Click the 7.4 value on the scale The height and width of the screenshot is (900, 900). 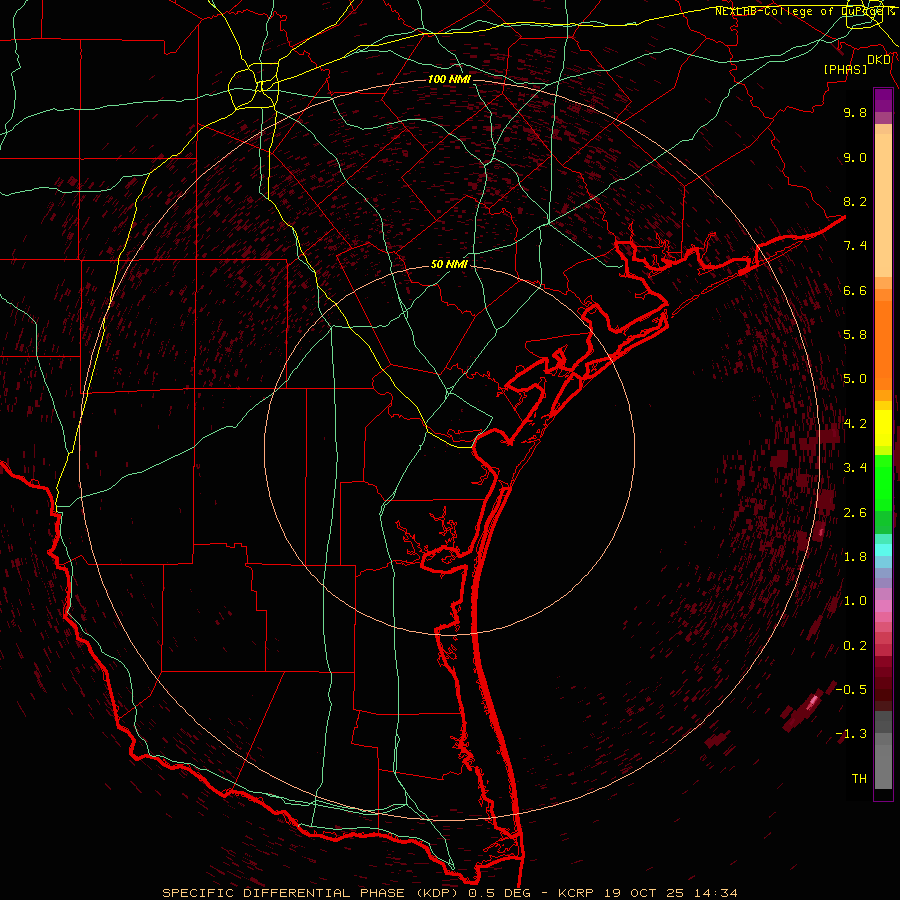click(x=855, y=246)
